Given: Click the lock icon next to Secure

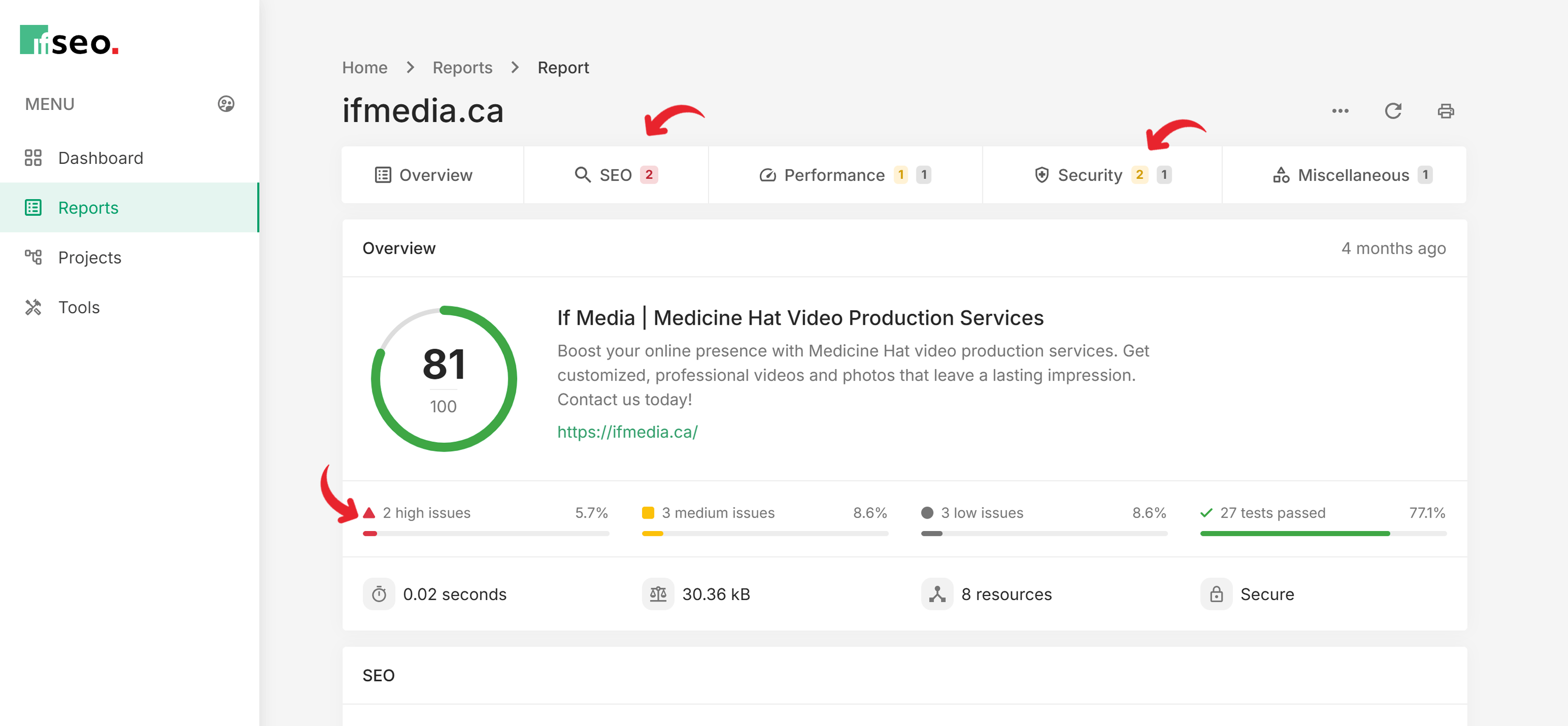Looking at the screenshot, I should (x=1216, y=594).
